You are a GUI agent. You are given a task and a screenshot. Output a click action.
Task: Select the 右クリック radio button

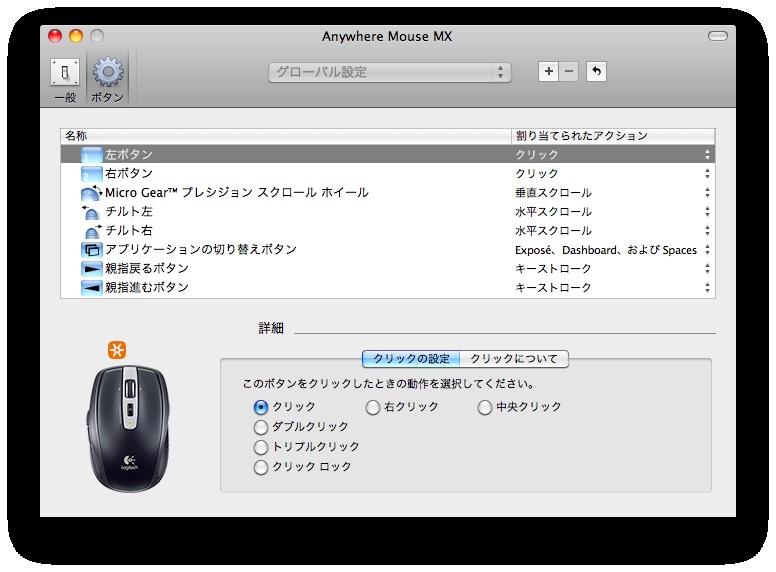pyautogui.click(x=373, y=407)
